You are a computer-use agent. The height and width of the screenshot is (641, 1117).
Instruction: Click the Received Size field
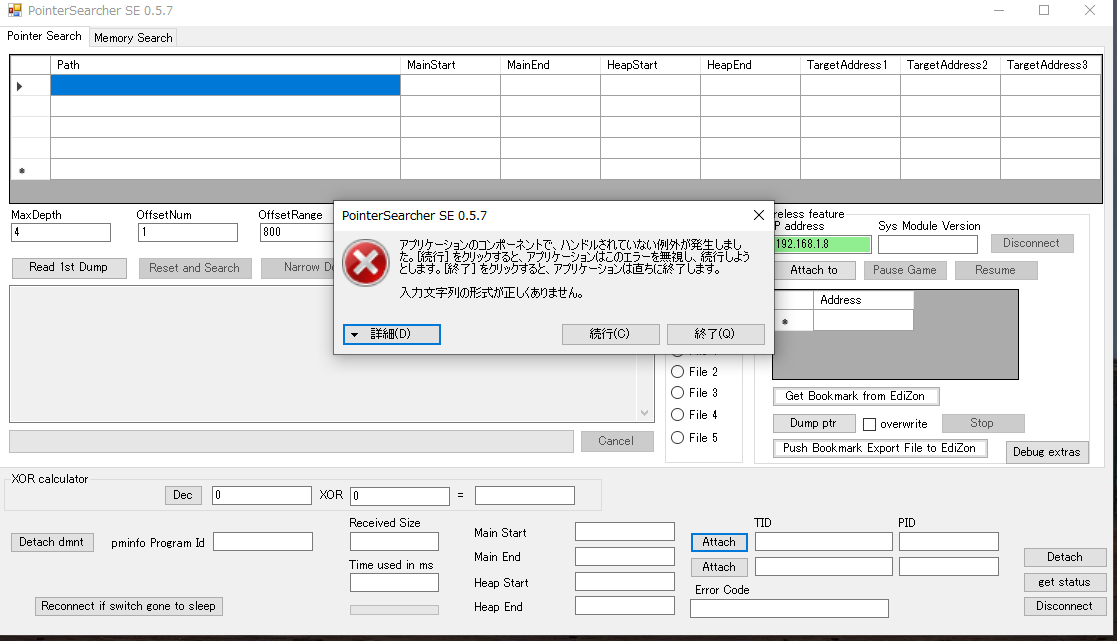(x=394, y=542)
